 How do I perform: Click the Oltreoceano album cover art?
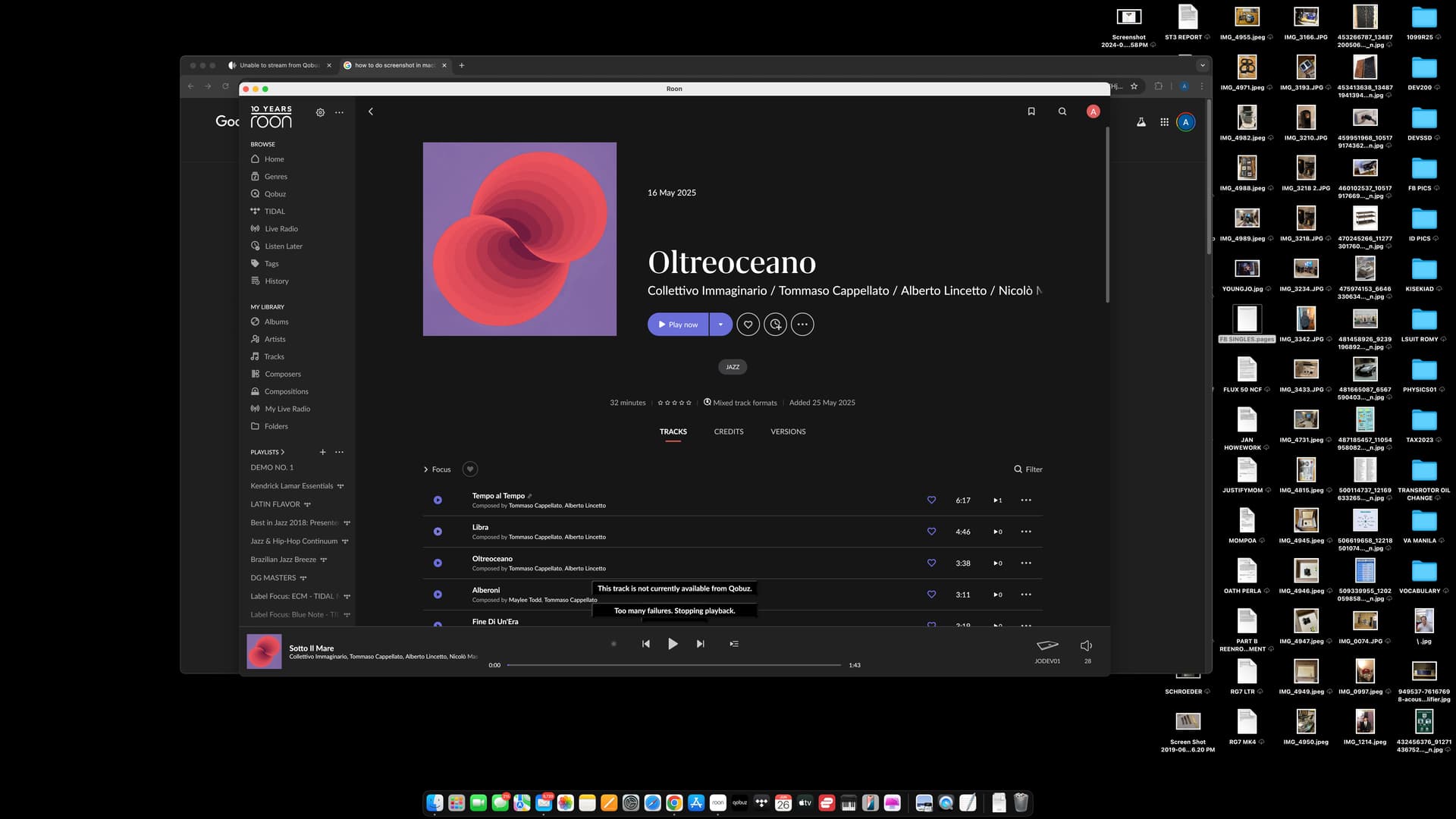(x=519, y=239)
